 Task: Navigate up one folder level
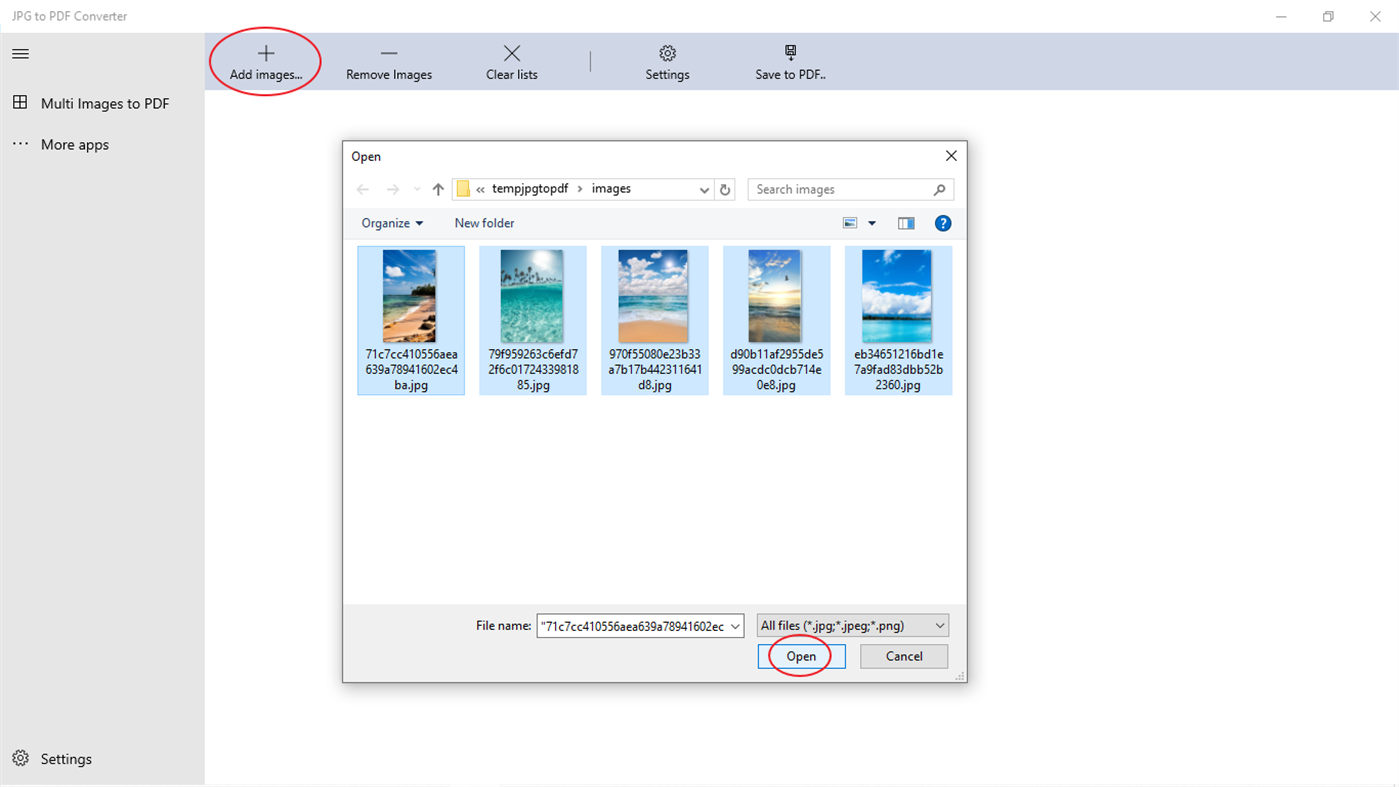[x=437, y=188]
